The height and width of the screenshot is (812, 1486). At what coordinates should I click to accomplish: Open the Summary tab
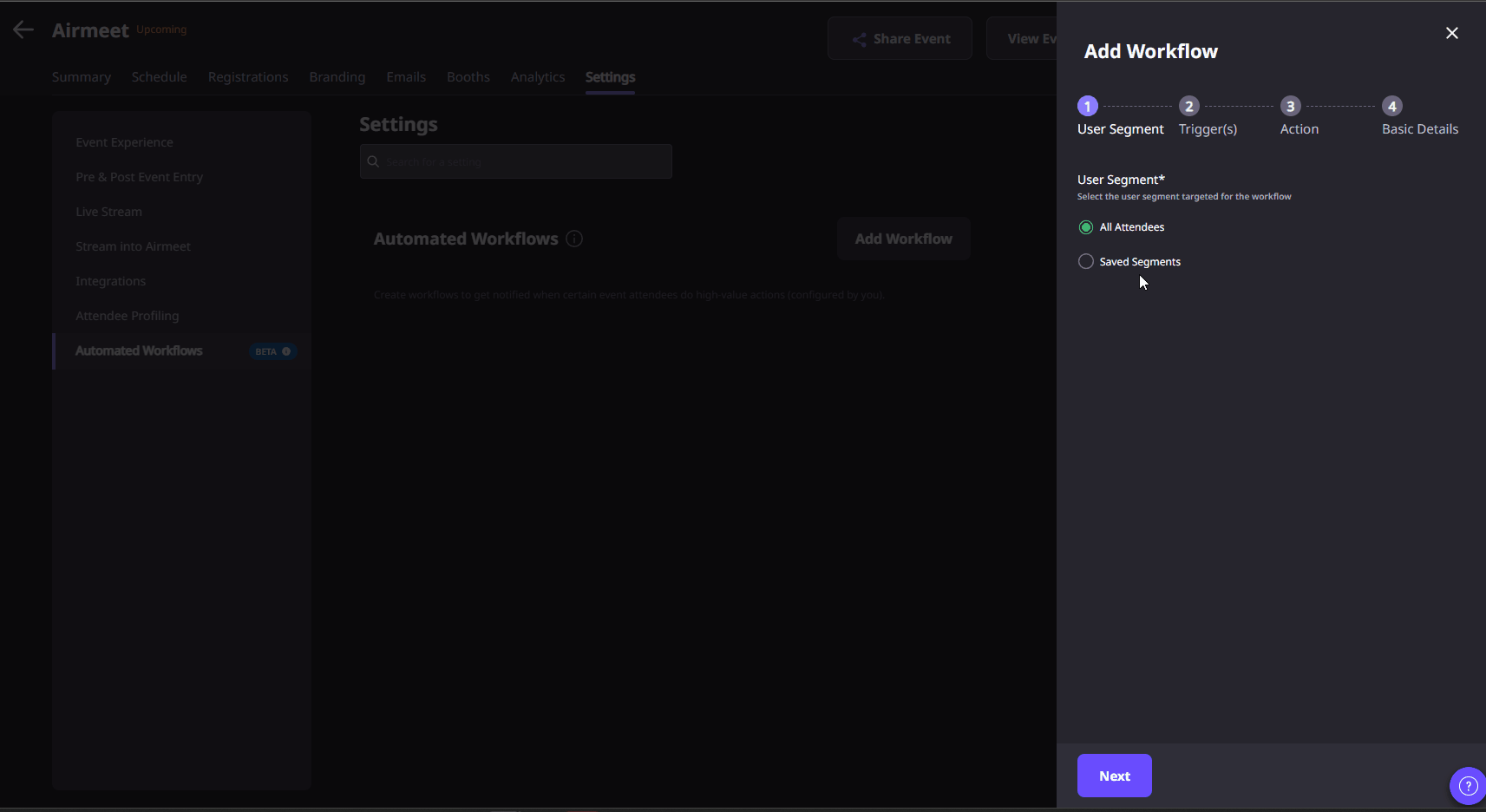pos(82,77)
